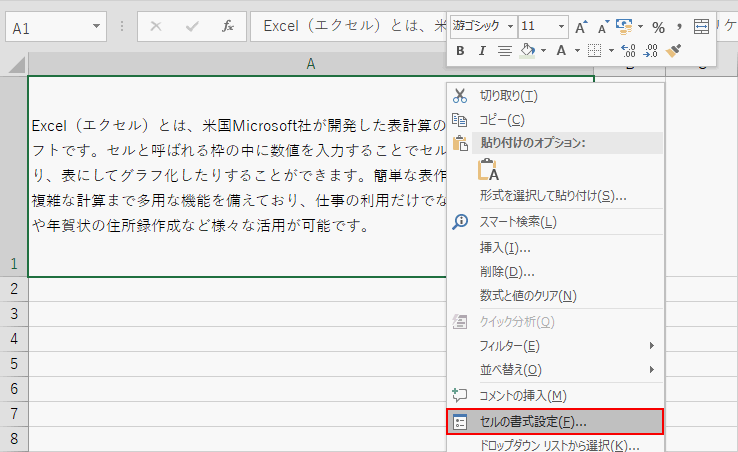738x452 pixels.
Task: Click the Smart Lookup magnifier icon
Action: click(460, 222)
